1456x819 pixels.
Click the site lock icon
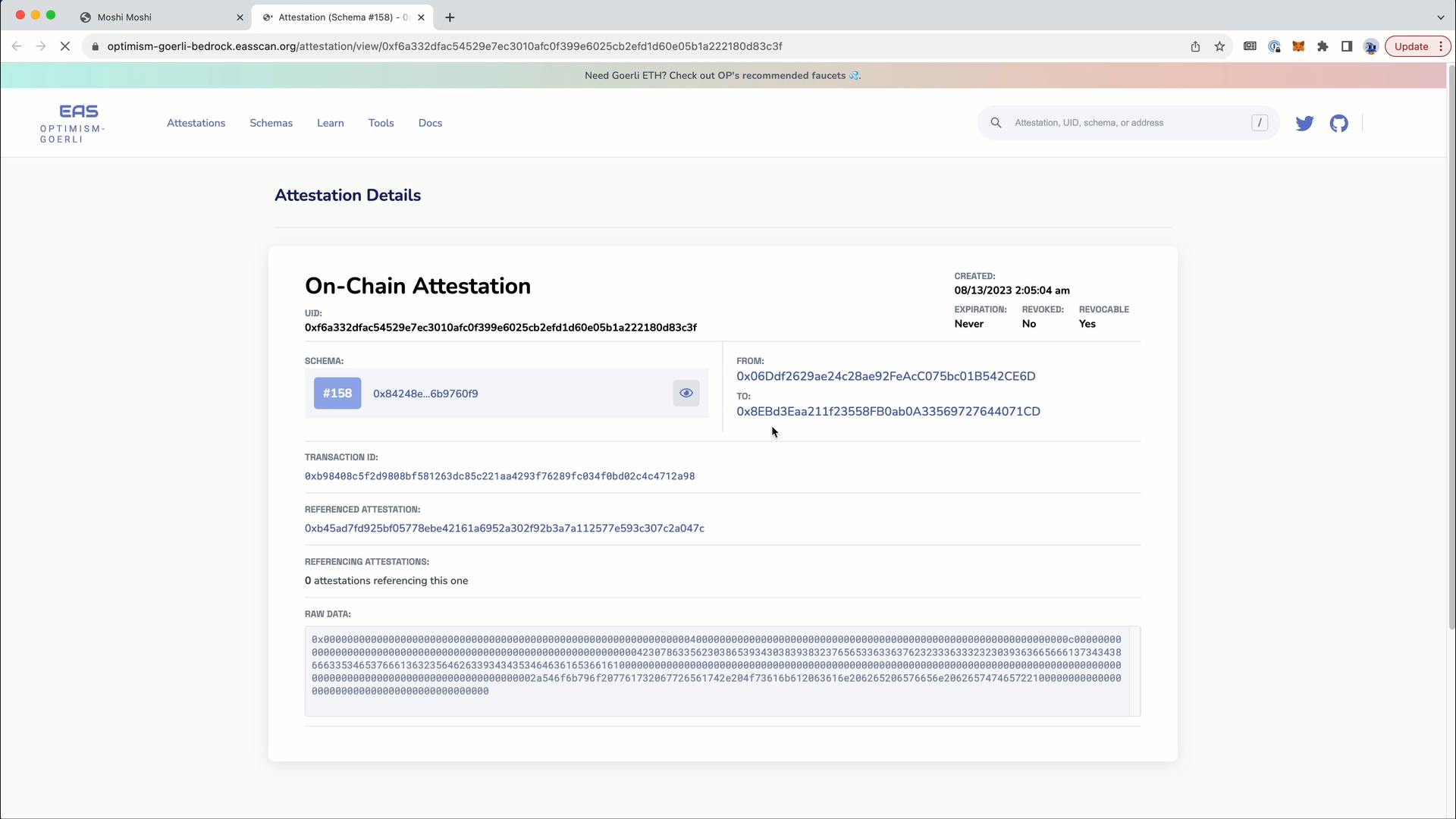point(95,46)
